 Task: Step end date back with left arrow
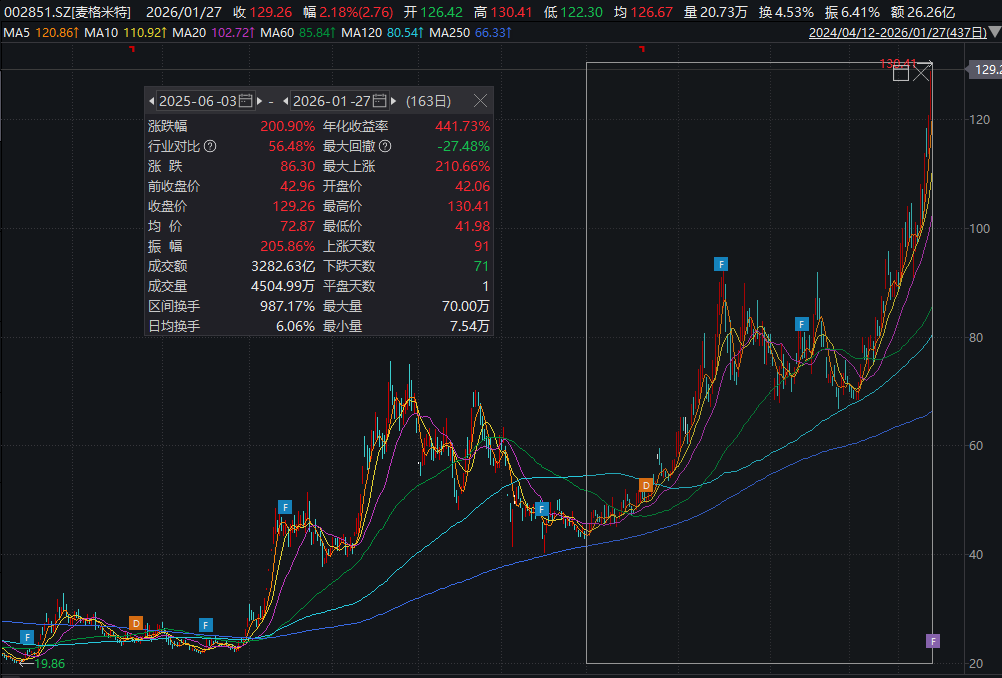(285, 101)
